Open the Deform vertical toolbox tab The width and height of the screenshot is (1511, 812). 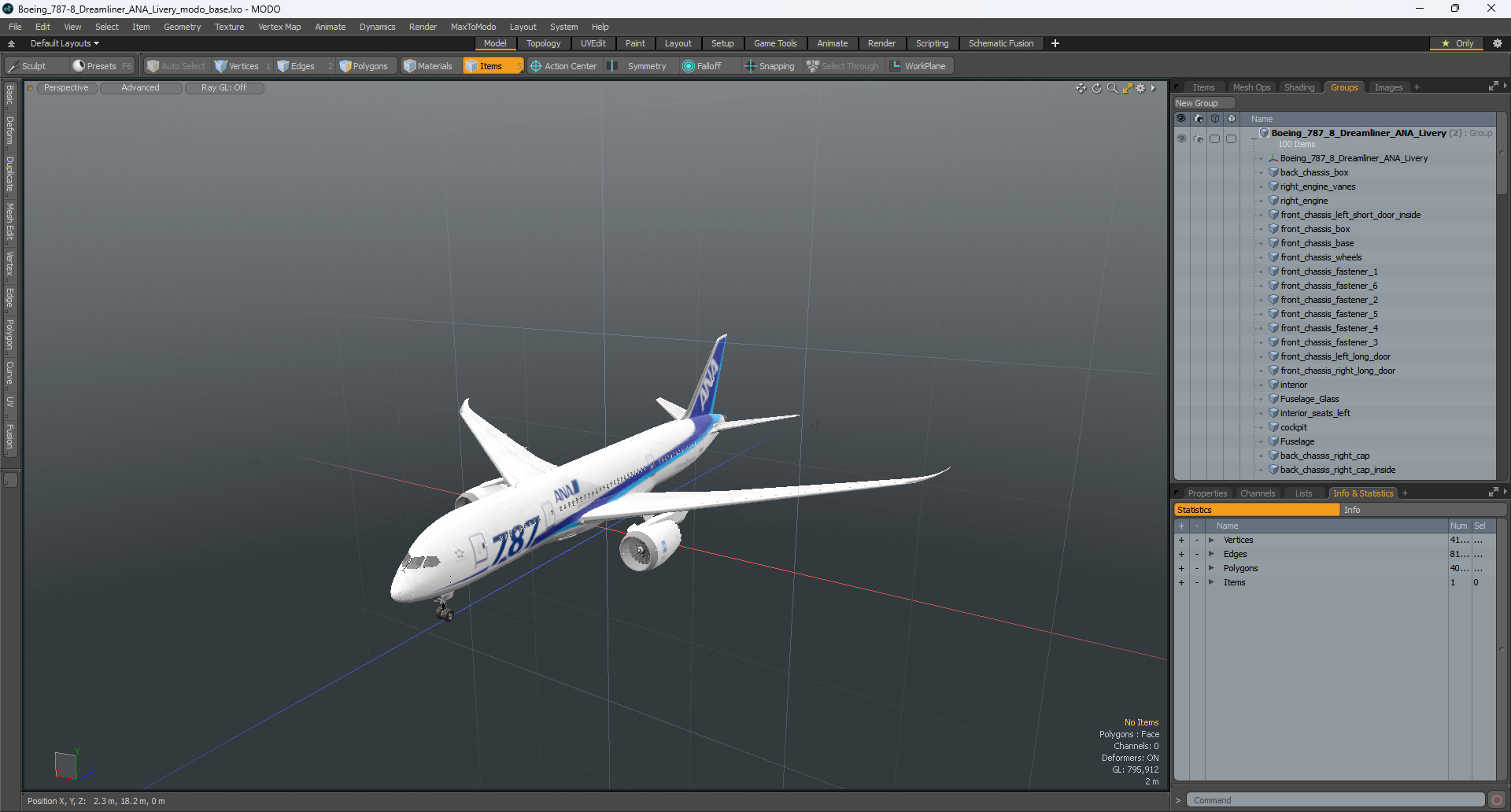(x=10, y=131)
